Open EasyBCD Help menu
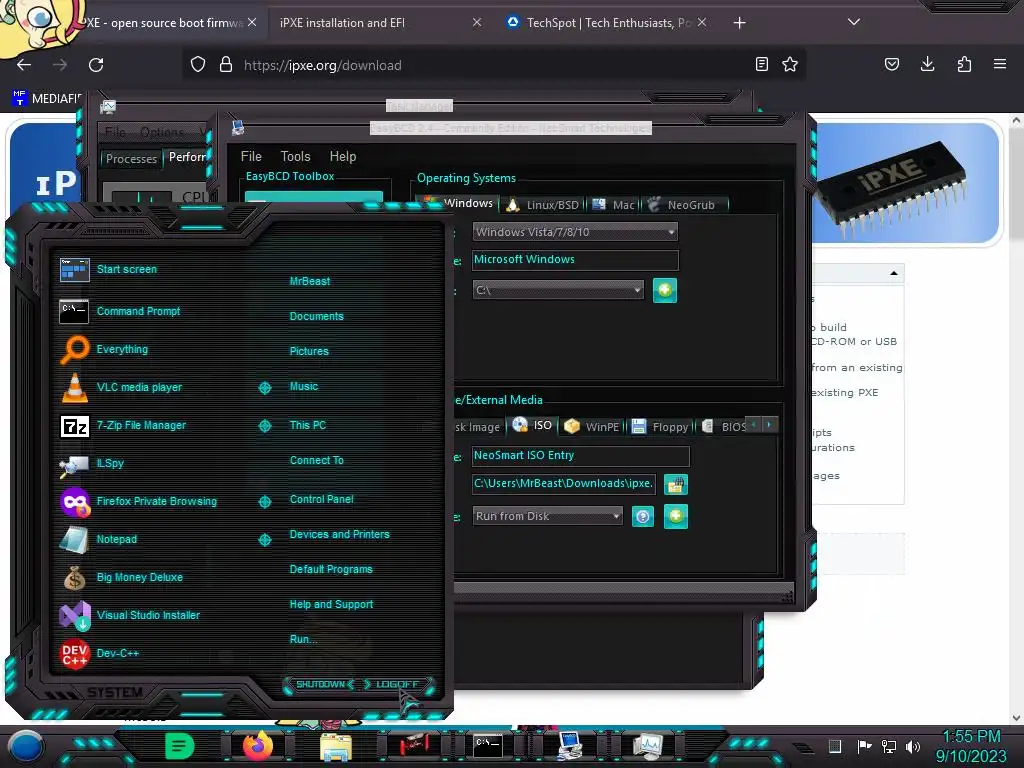The image size is (1024, 768). (x=343, y=157)
